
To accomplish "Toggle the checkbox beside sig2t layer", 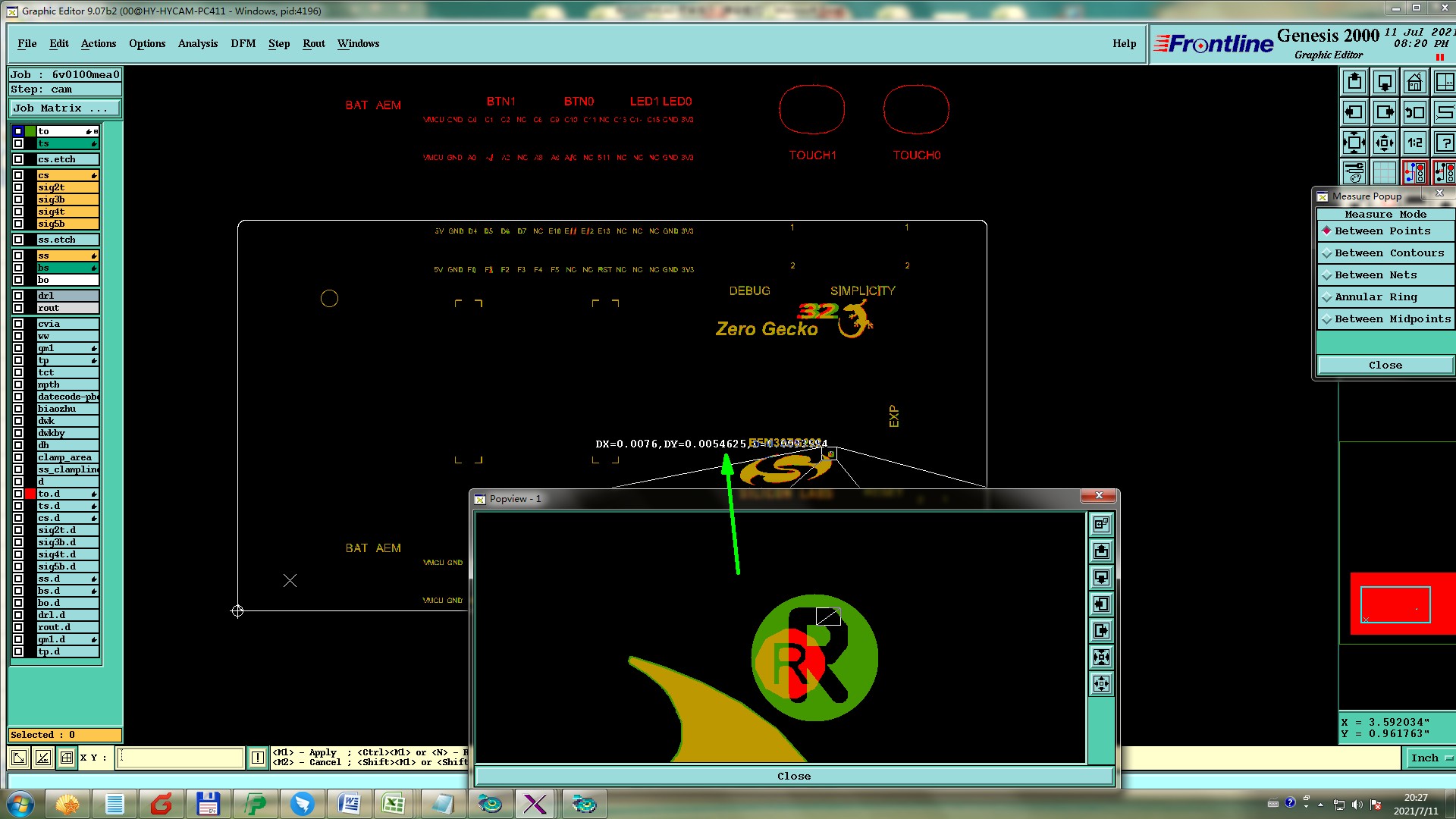I will [18, 187].
